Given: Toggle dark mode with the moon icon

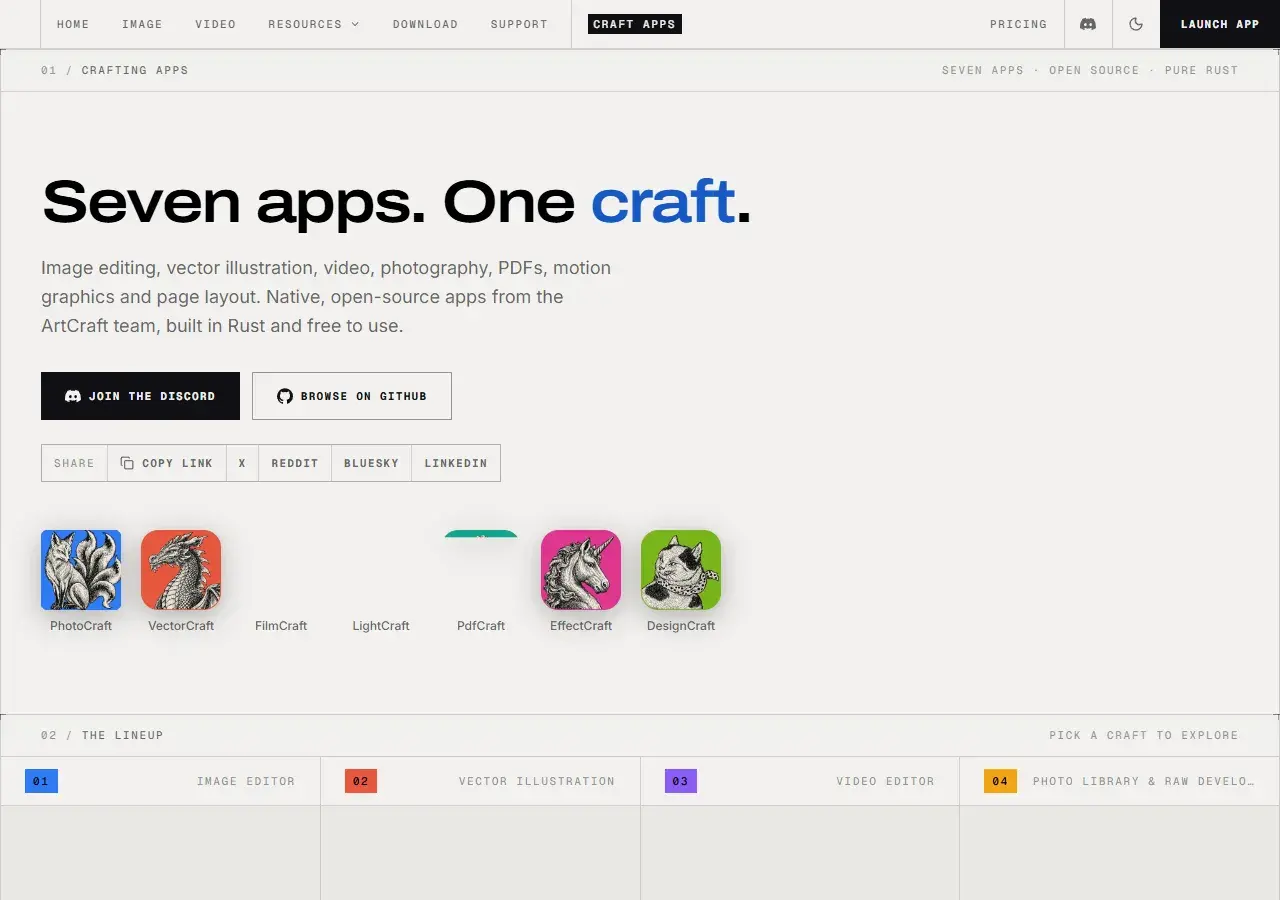Looking at the screenshot, I should click(x=1136, y=24).
